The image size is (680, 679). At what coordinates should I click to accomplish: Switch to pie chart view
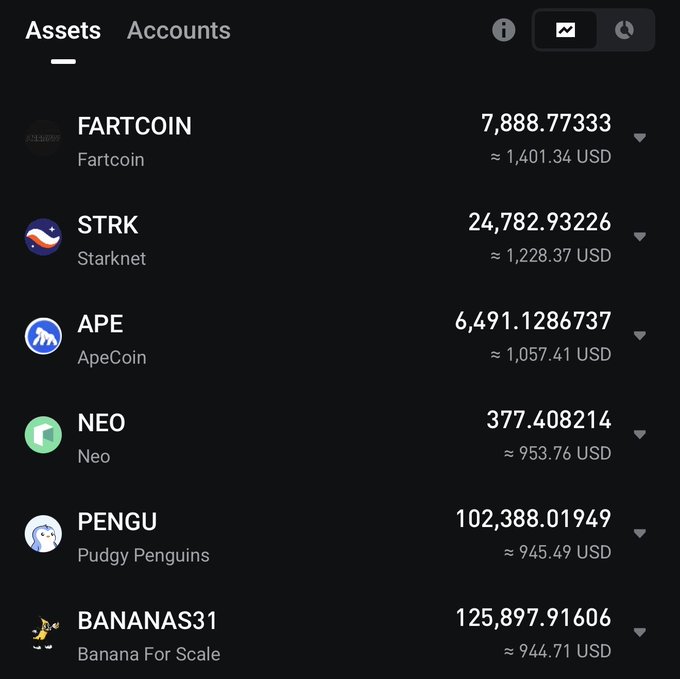pyautogui.click(x=624, y=30)
